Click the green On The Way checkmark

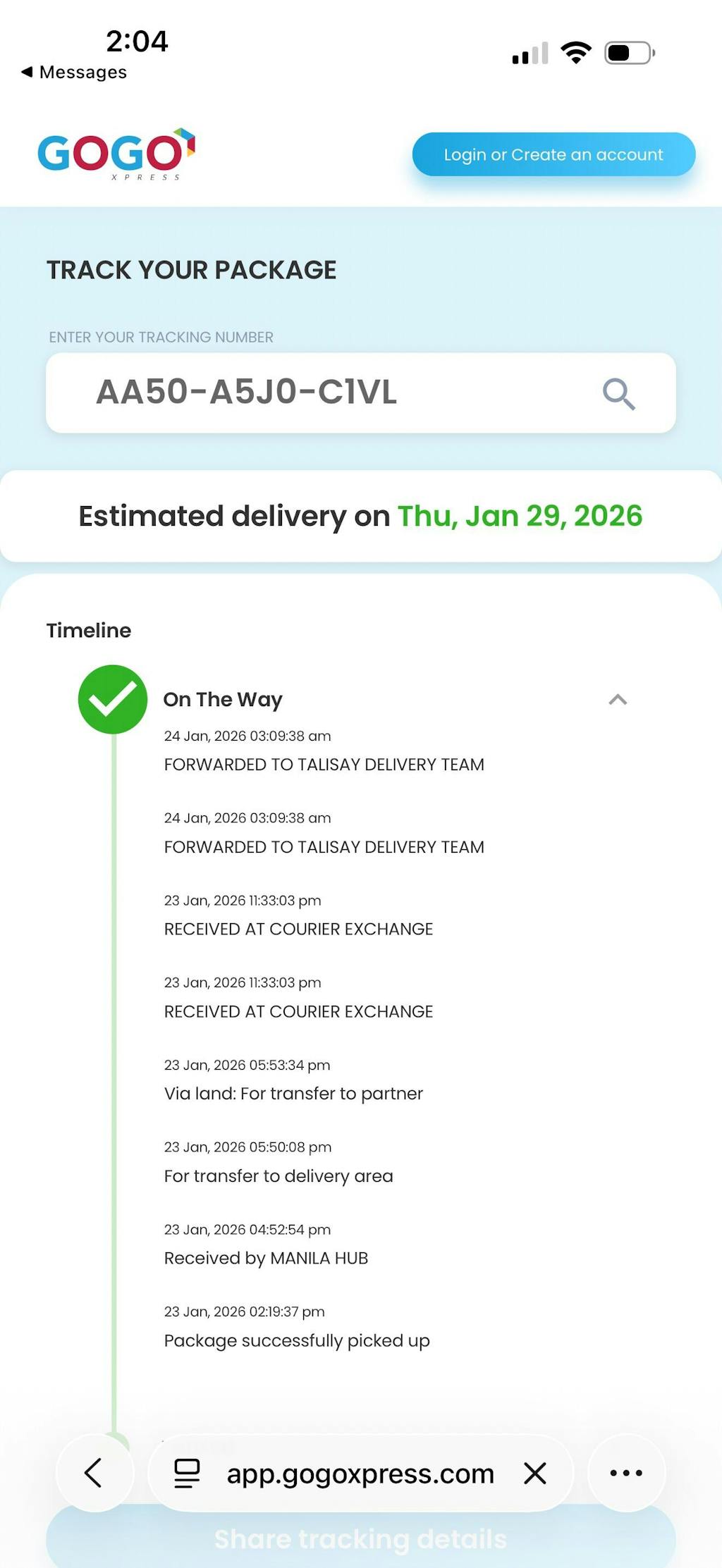point(113,699)
